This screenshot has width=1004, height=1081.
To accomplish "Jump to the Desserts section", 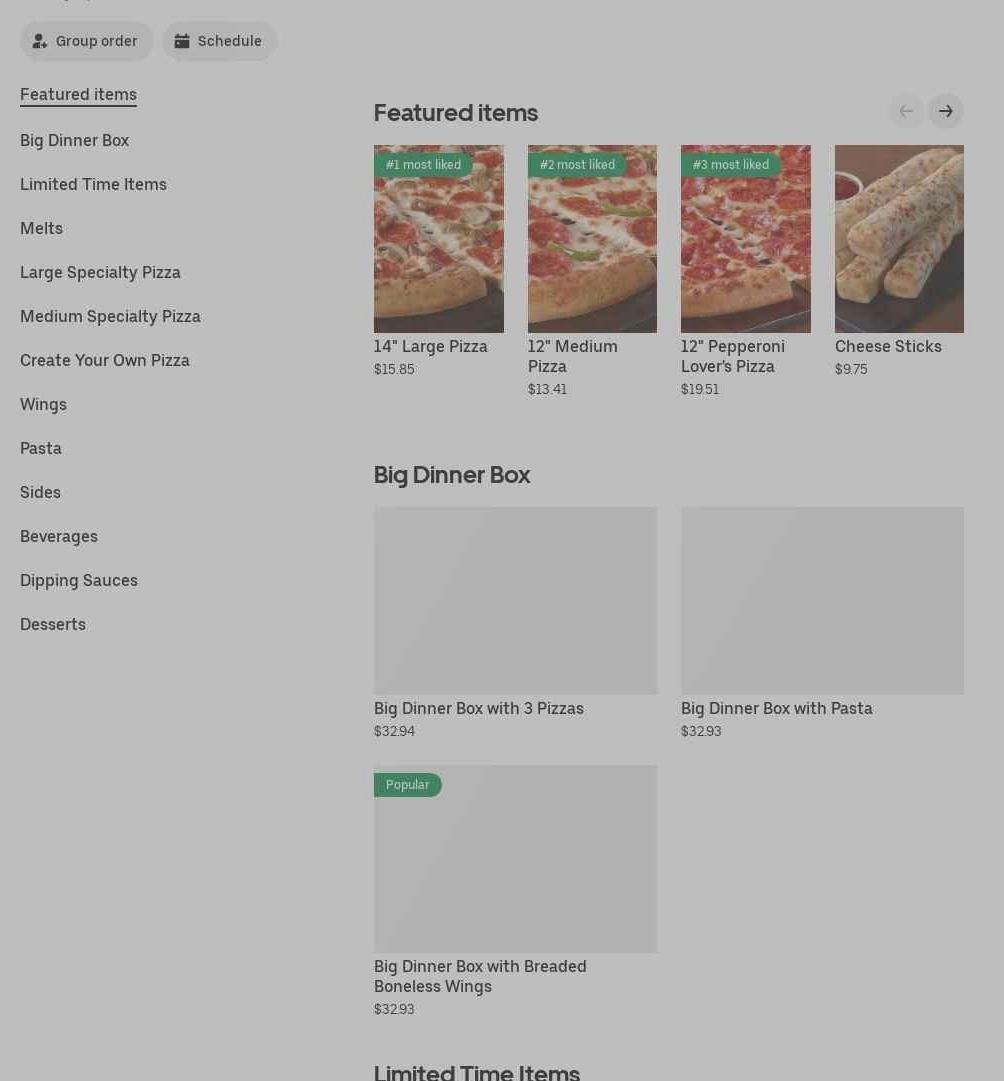I will point(53,624).
